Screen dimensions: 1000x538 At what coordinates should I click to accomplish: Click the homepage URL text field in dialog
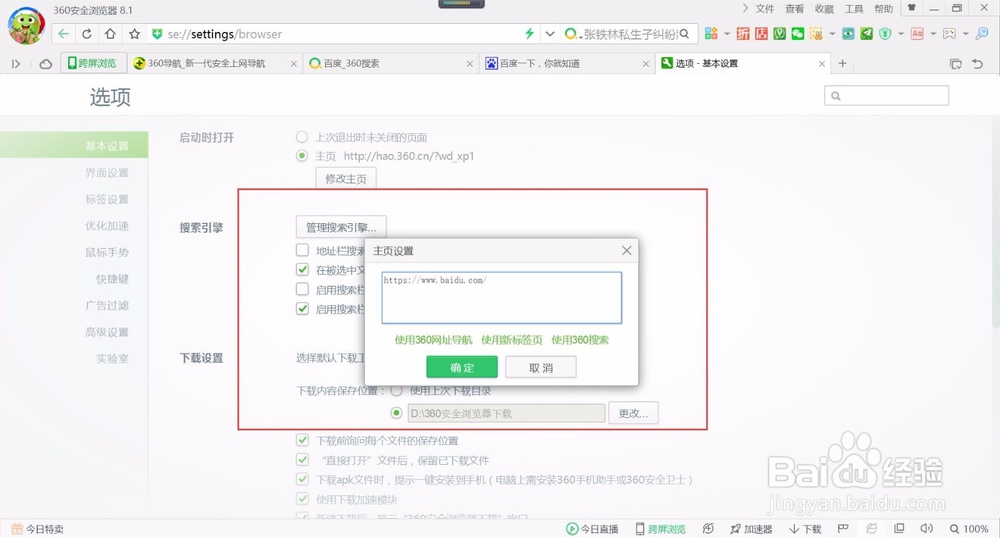click(501, 298)
